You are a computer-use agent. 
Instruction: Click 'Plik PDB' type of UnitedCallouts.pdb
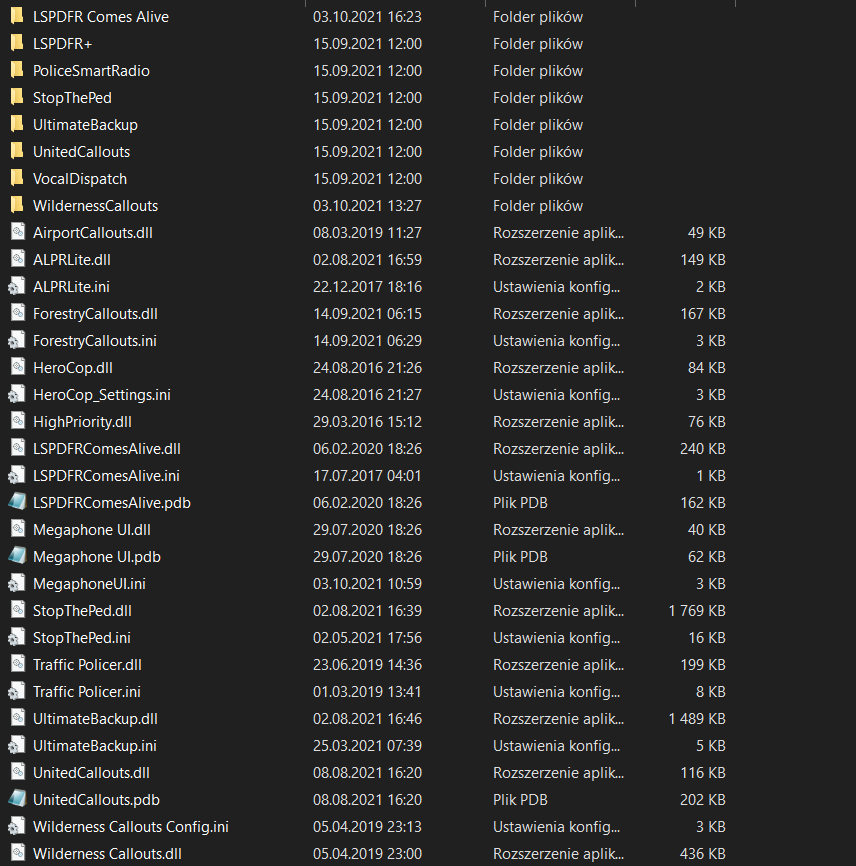pos(520,800)
